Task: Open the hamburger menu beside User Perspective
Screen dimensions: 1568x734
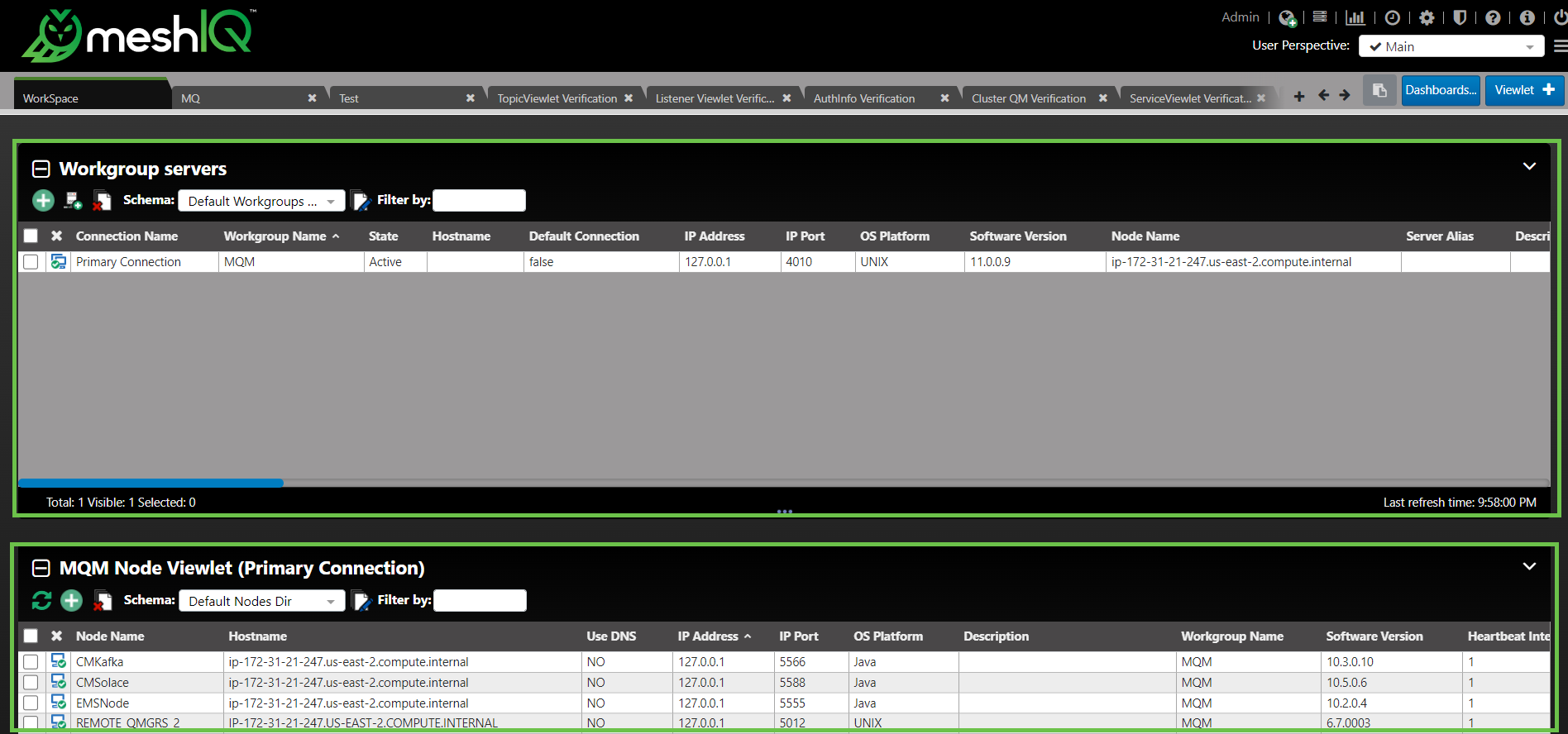Action: 1560,46
